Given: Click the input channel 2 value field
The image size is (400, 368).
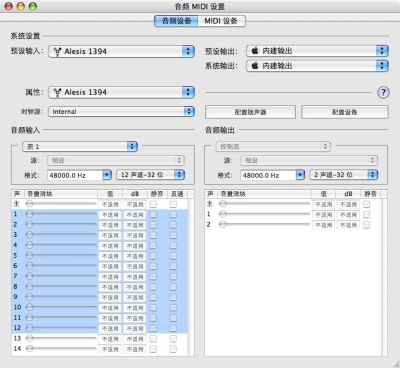Looking at the screenshot, I should [110, 225].
